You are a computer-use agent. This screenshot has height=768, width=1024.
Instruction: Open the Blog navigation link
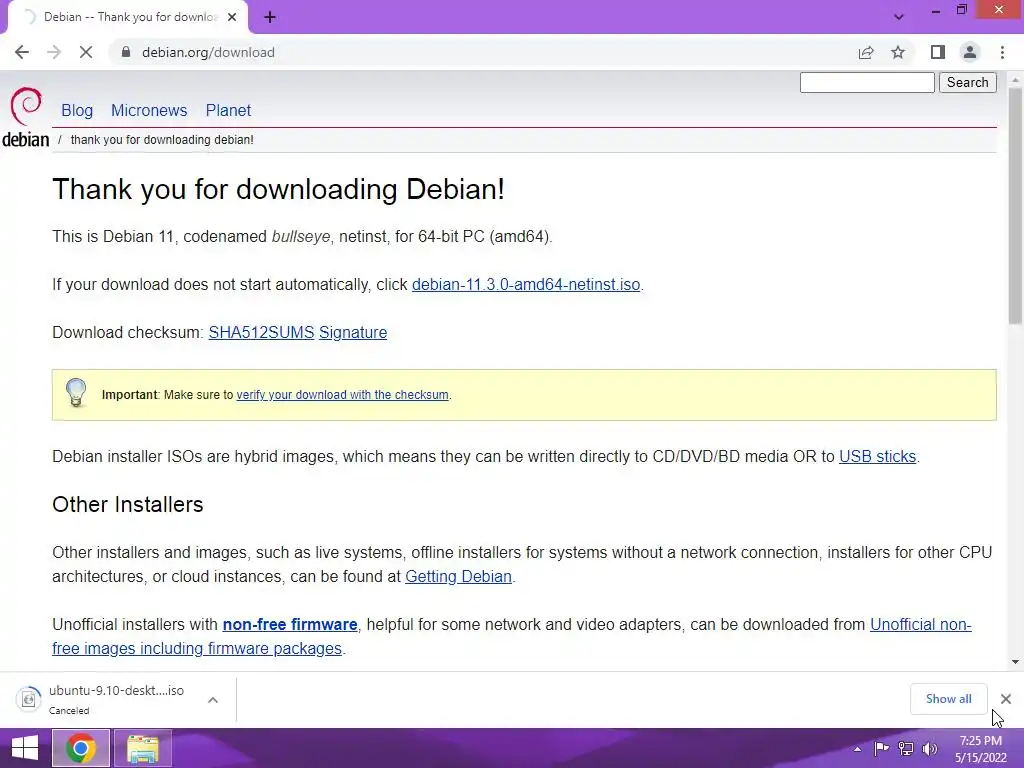click(77, 110)
